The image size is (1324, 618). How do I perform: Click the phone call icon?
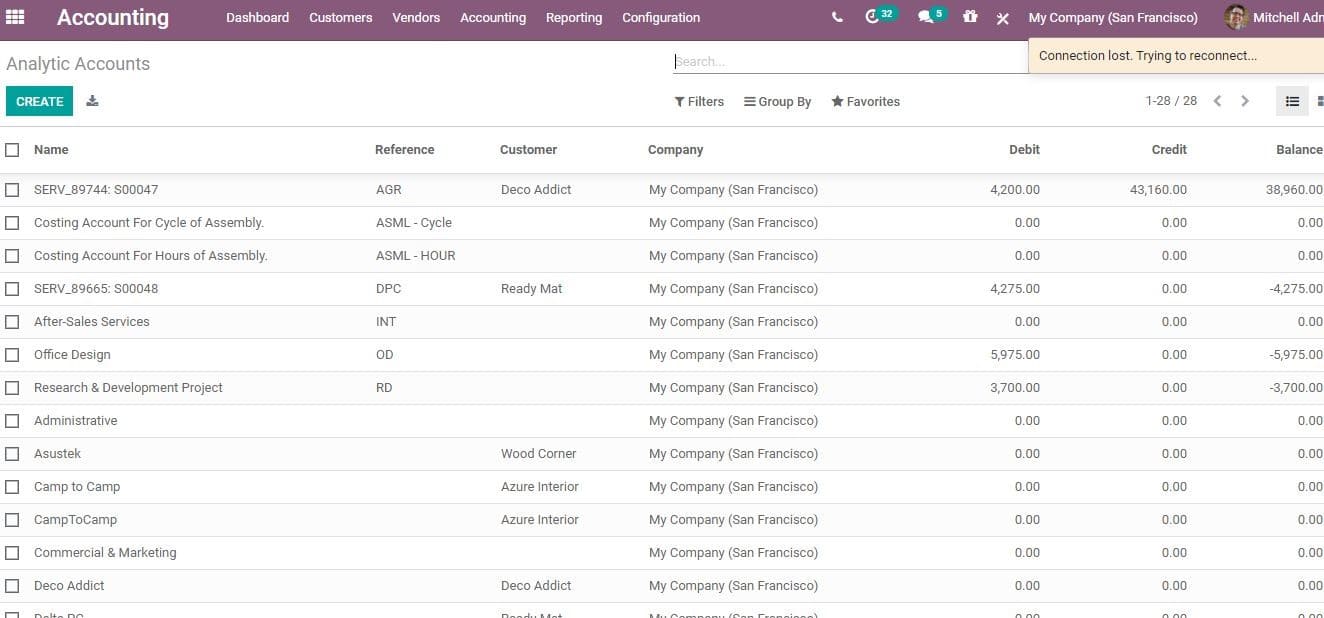[x=837, y=17]
